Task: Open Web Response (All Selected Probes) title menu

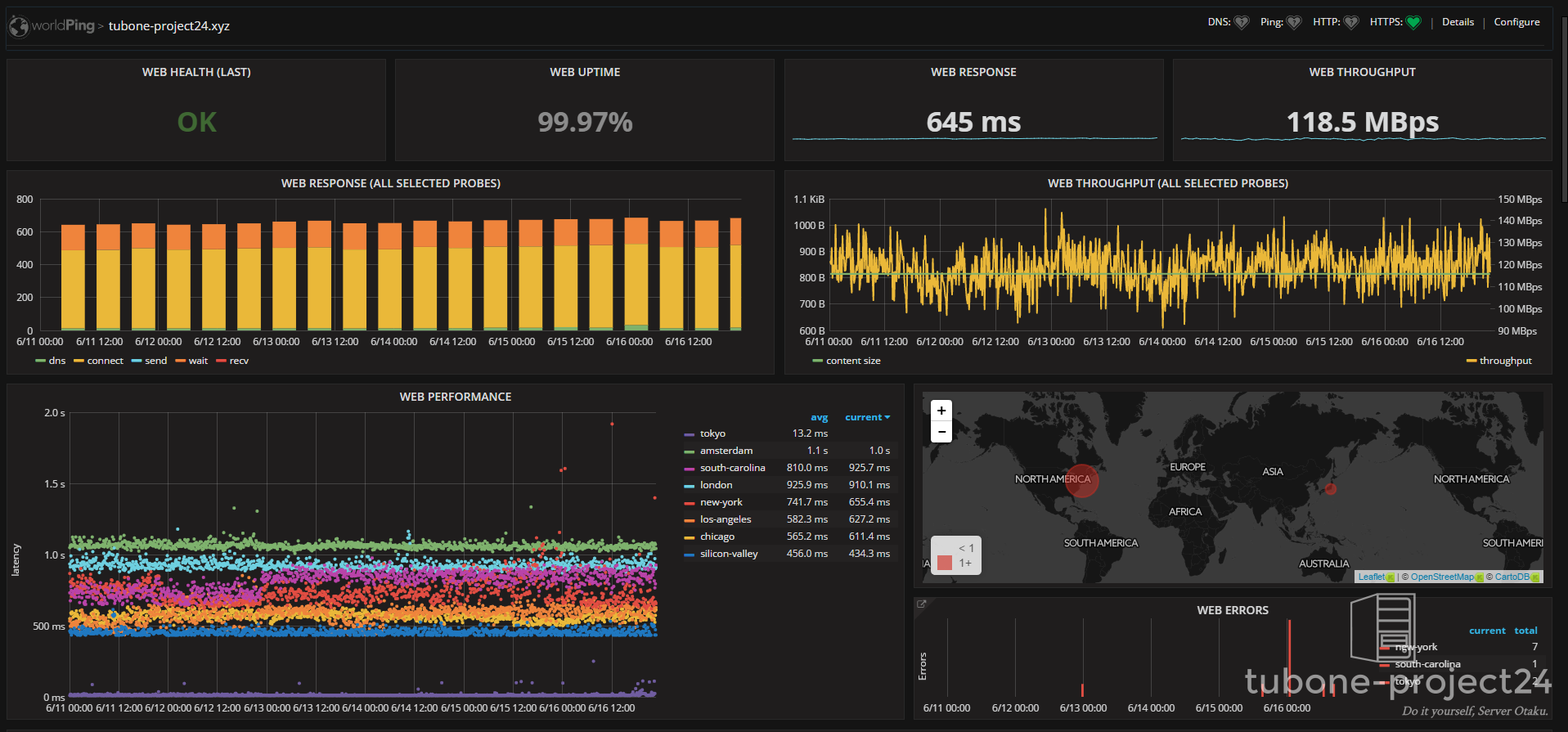Action: [x=390, y=183]
